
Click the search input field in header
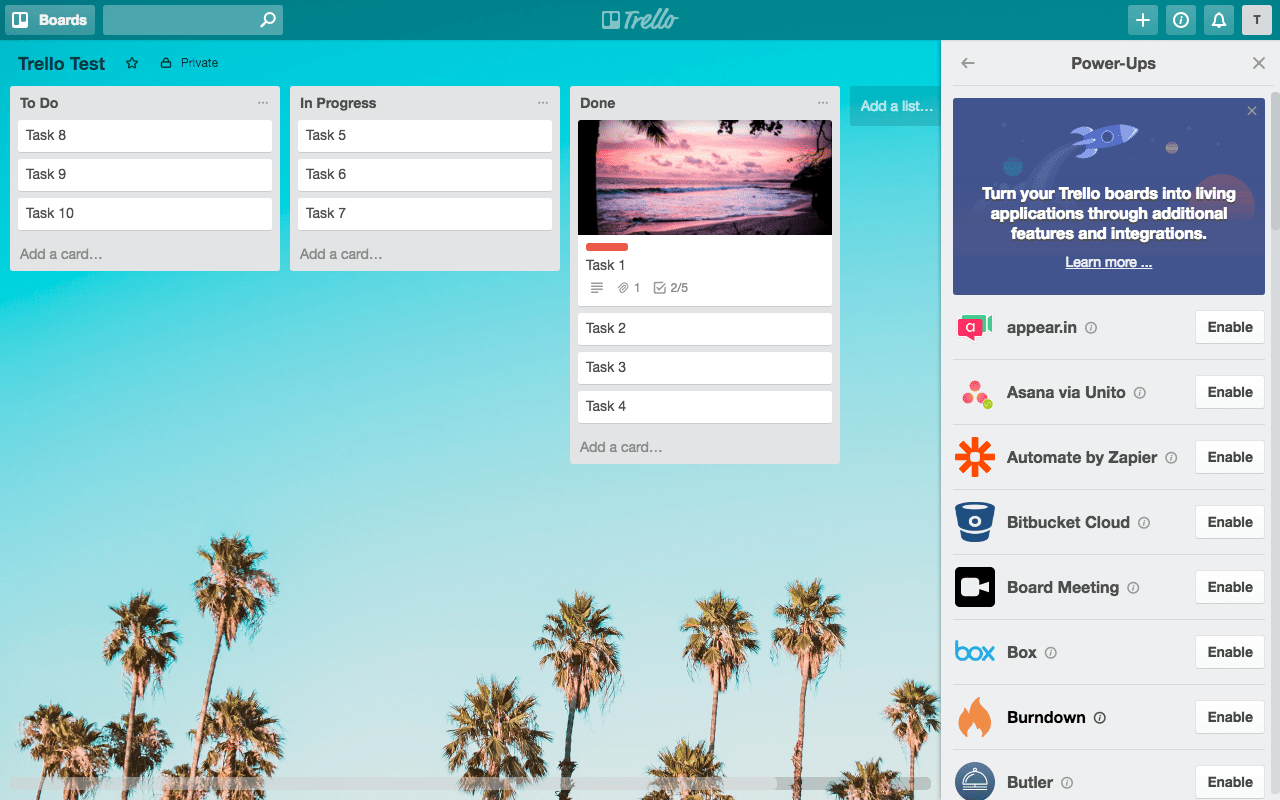(x=193, y=20)
